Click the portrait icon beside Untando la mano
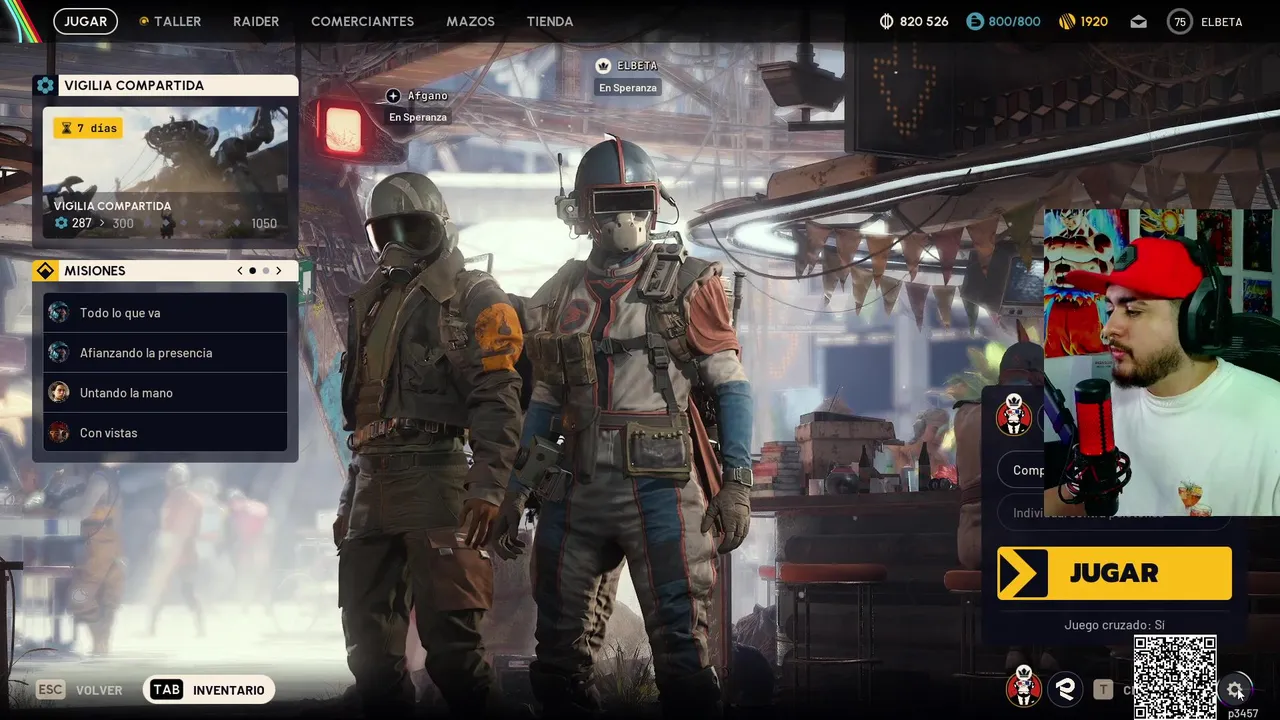Image resolution: width=1280 pixels, height=720 pixels. pos(59,393)
